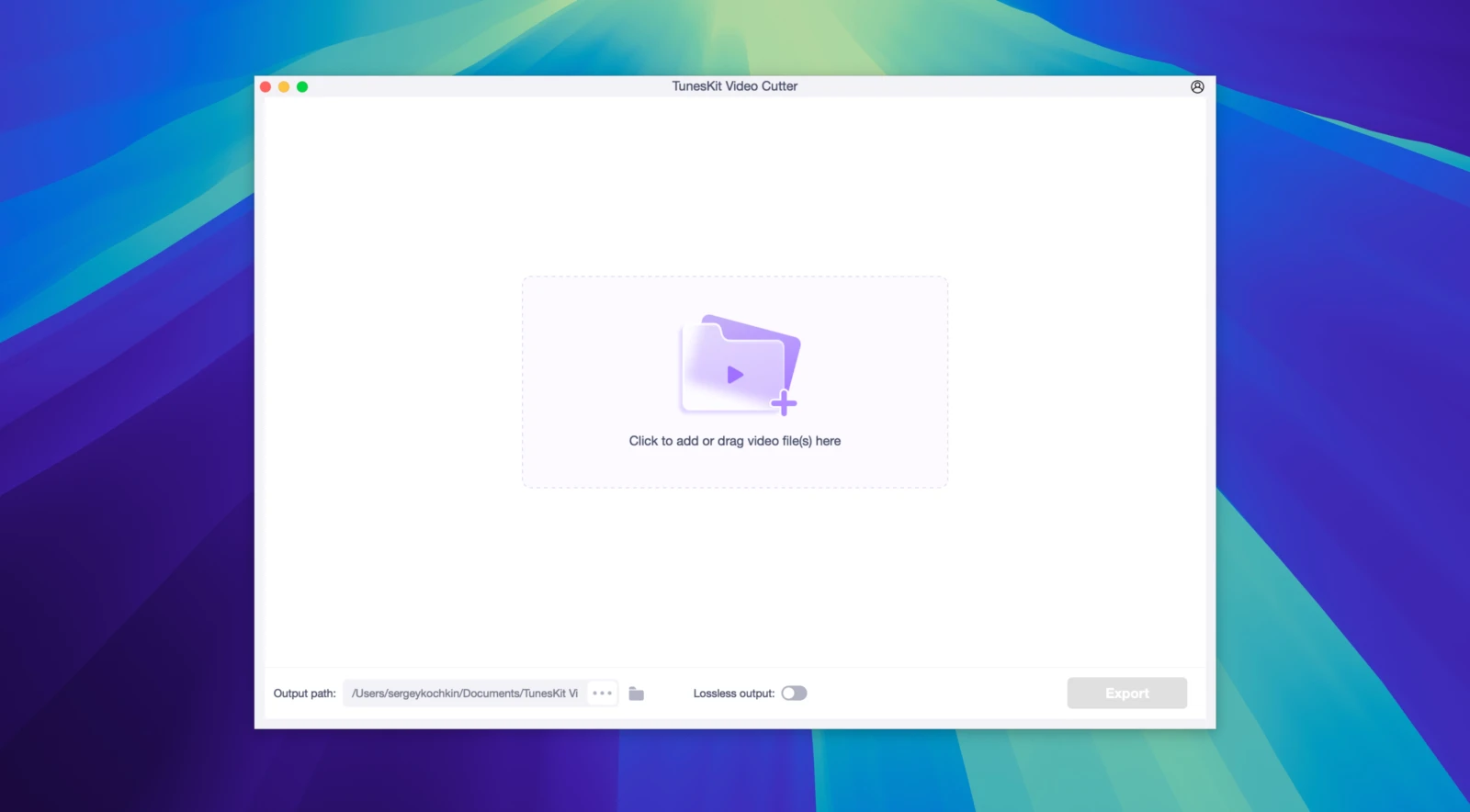This screenshot has width=1470, height=812.
Task: Click the plus sign on the folder icon
Action: click(784, 402)
